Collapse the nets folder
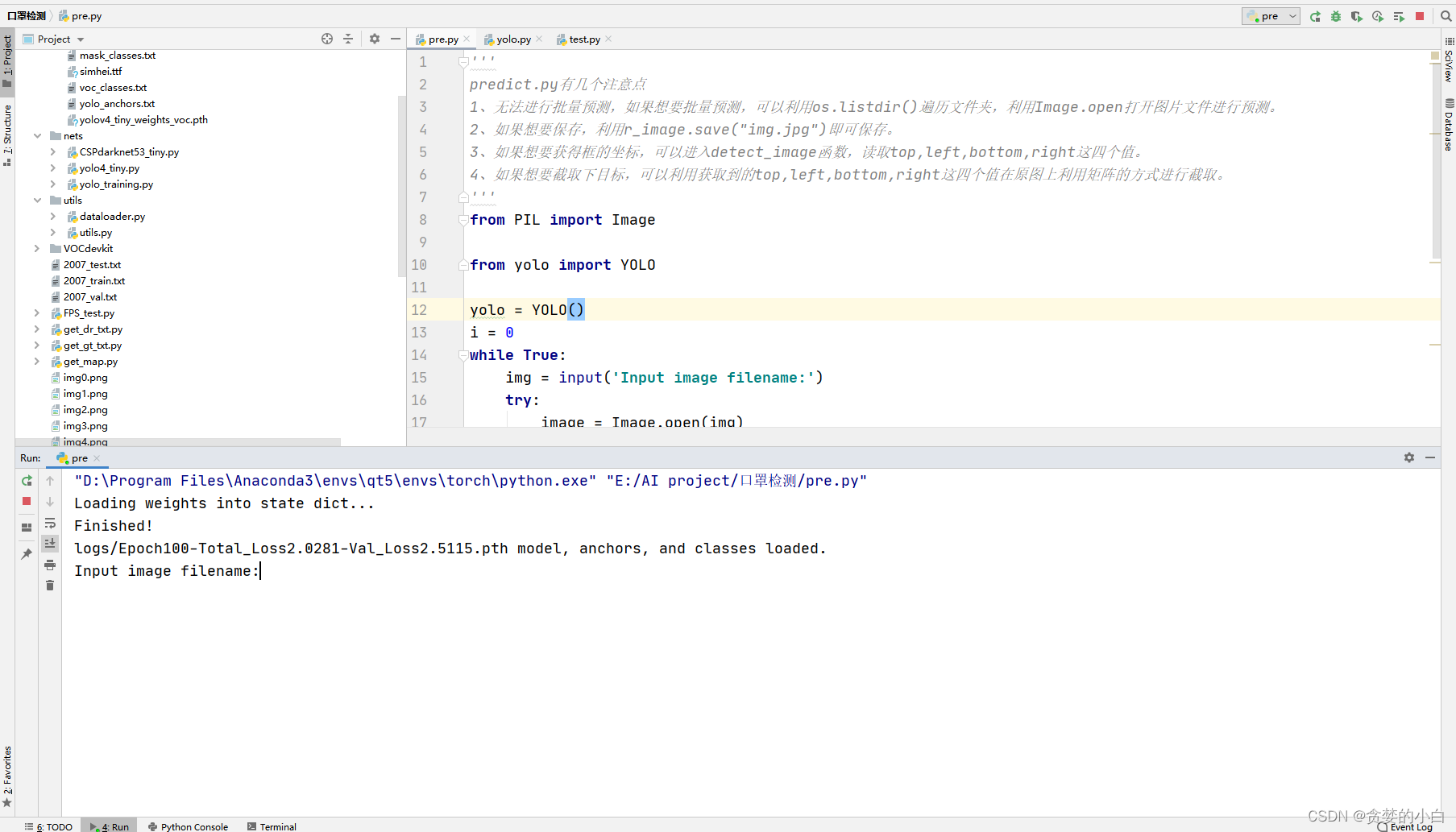Viewport: 1456px width, 832px height. pos(37,136)
